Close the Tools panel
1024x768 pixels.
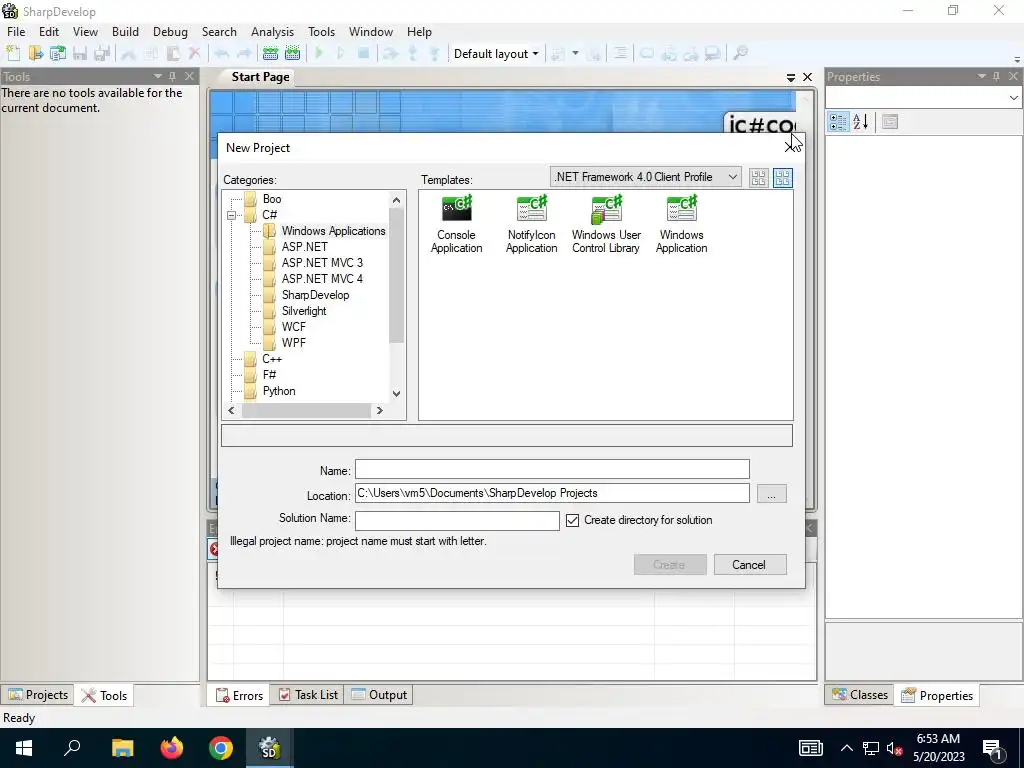(x=189, y=76)
